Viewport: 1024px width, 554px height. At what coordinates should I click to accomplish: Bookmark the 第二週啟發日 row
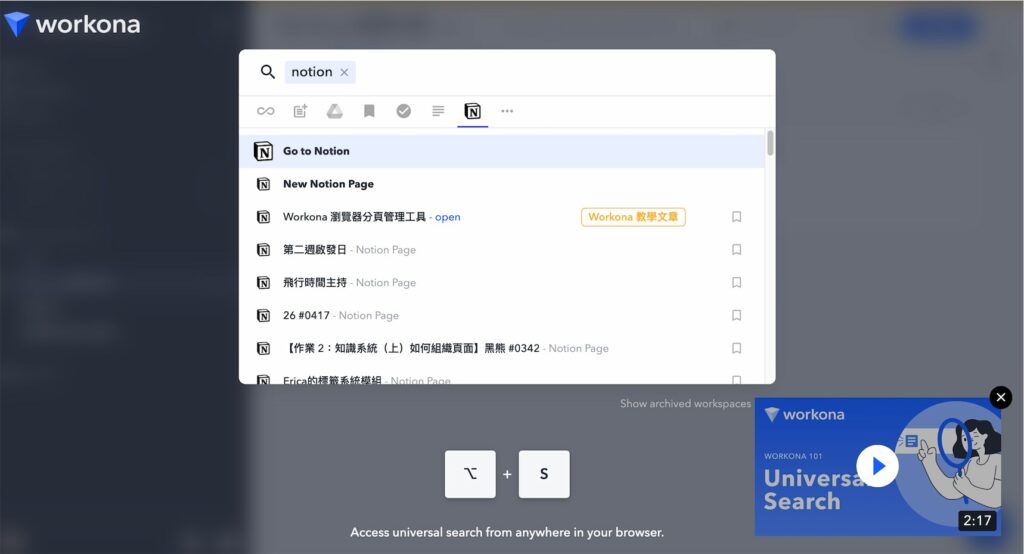(x=737, y=250)
